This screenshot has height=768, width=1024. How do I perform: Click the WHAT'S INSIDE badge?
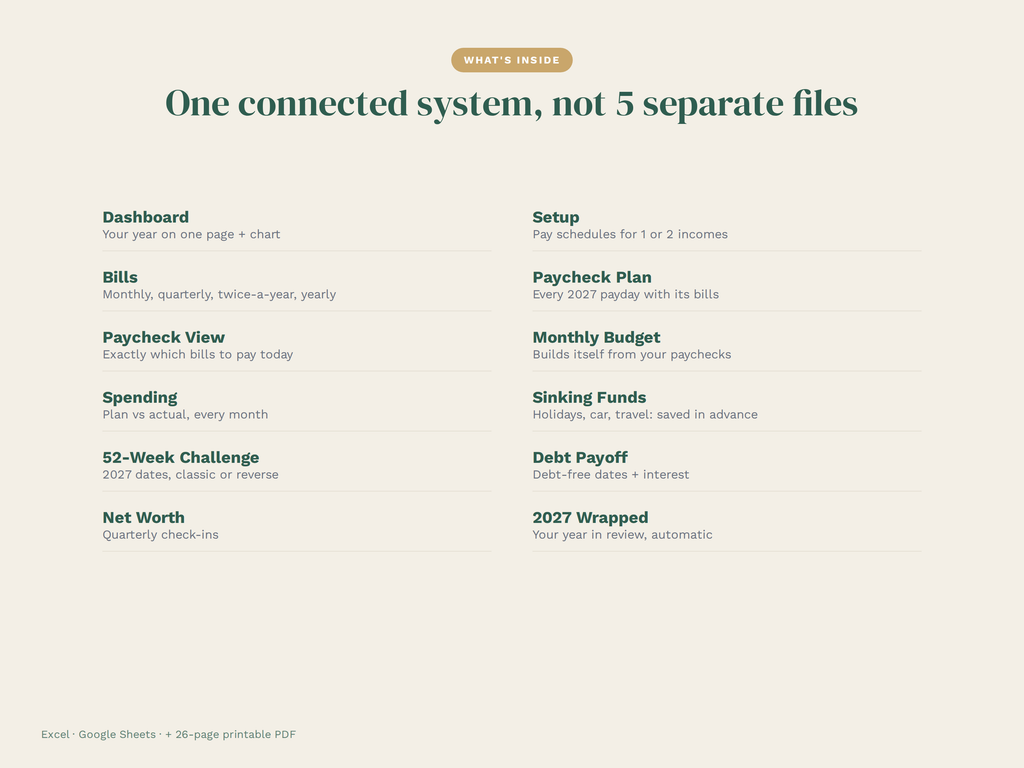[511, 60]
